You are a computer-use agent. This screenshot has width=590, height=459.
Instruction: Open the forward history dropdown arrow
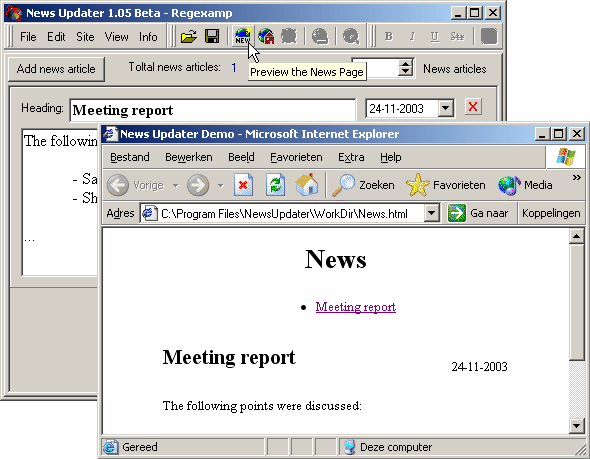pos(220,185)
